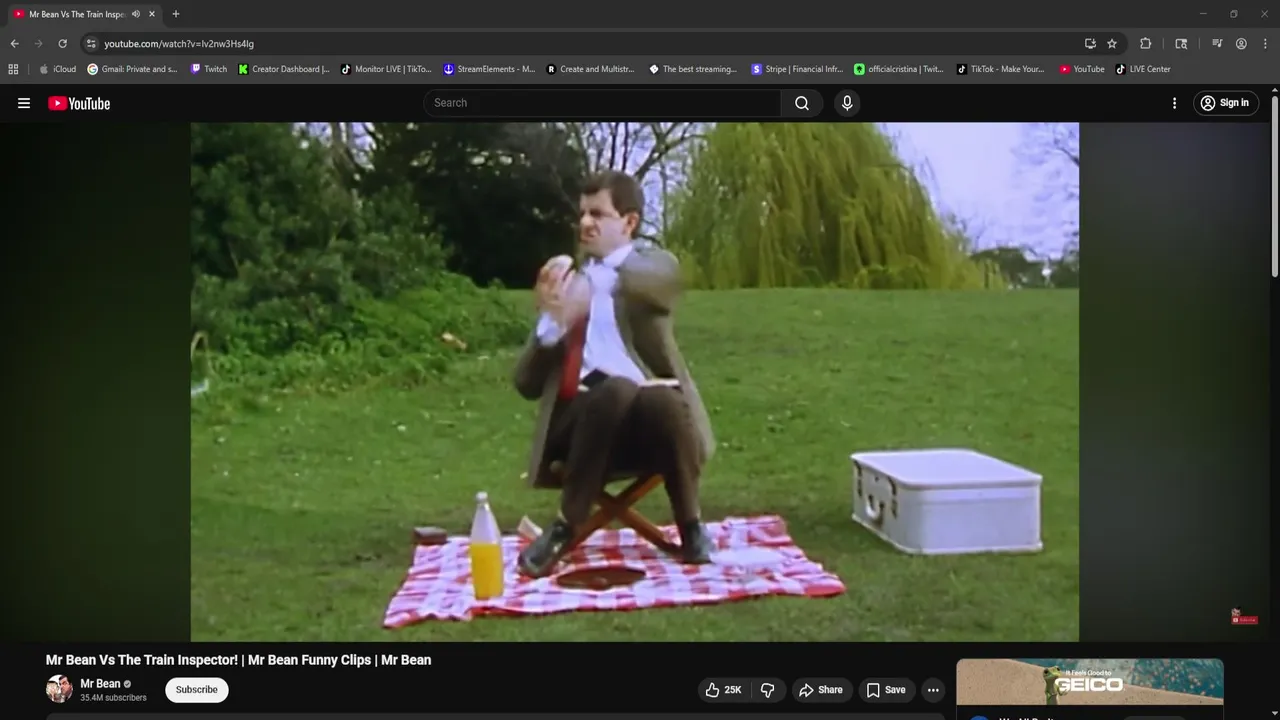This screenshot has width=1280, height=720.
Task: Go forward in browser history
Action: coord(38,44)
